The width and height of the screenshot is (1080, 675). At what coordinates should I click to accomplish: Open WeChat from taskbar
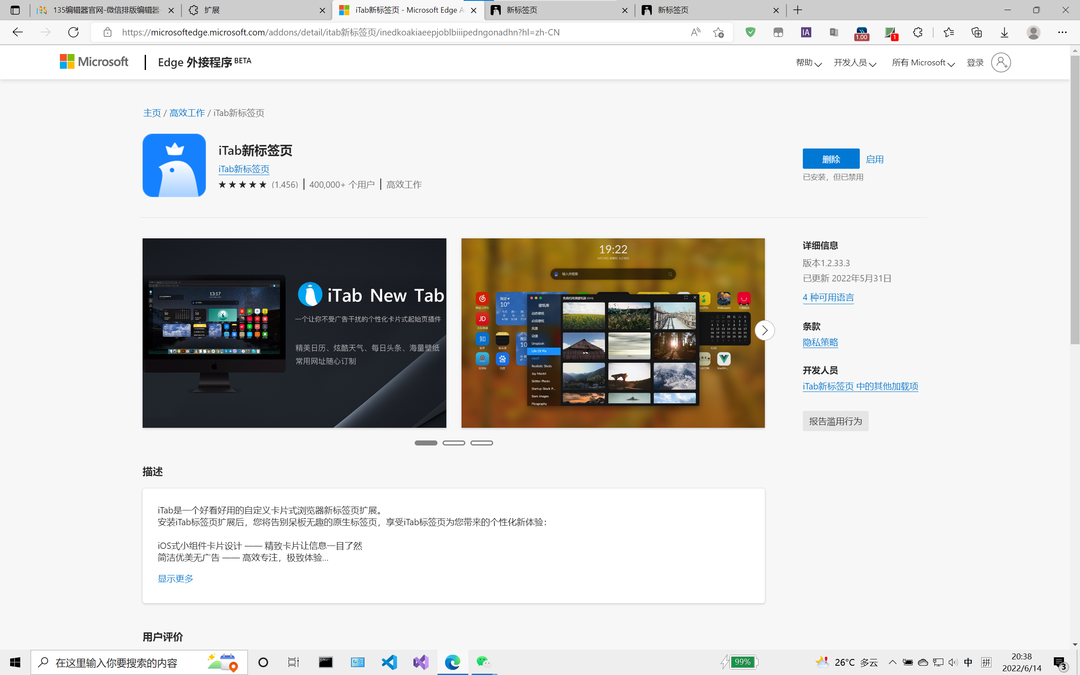[484, 662]
